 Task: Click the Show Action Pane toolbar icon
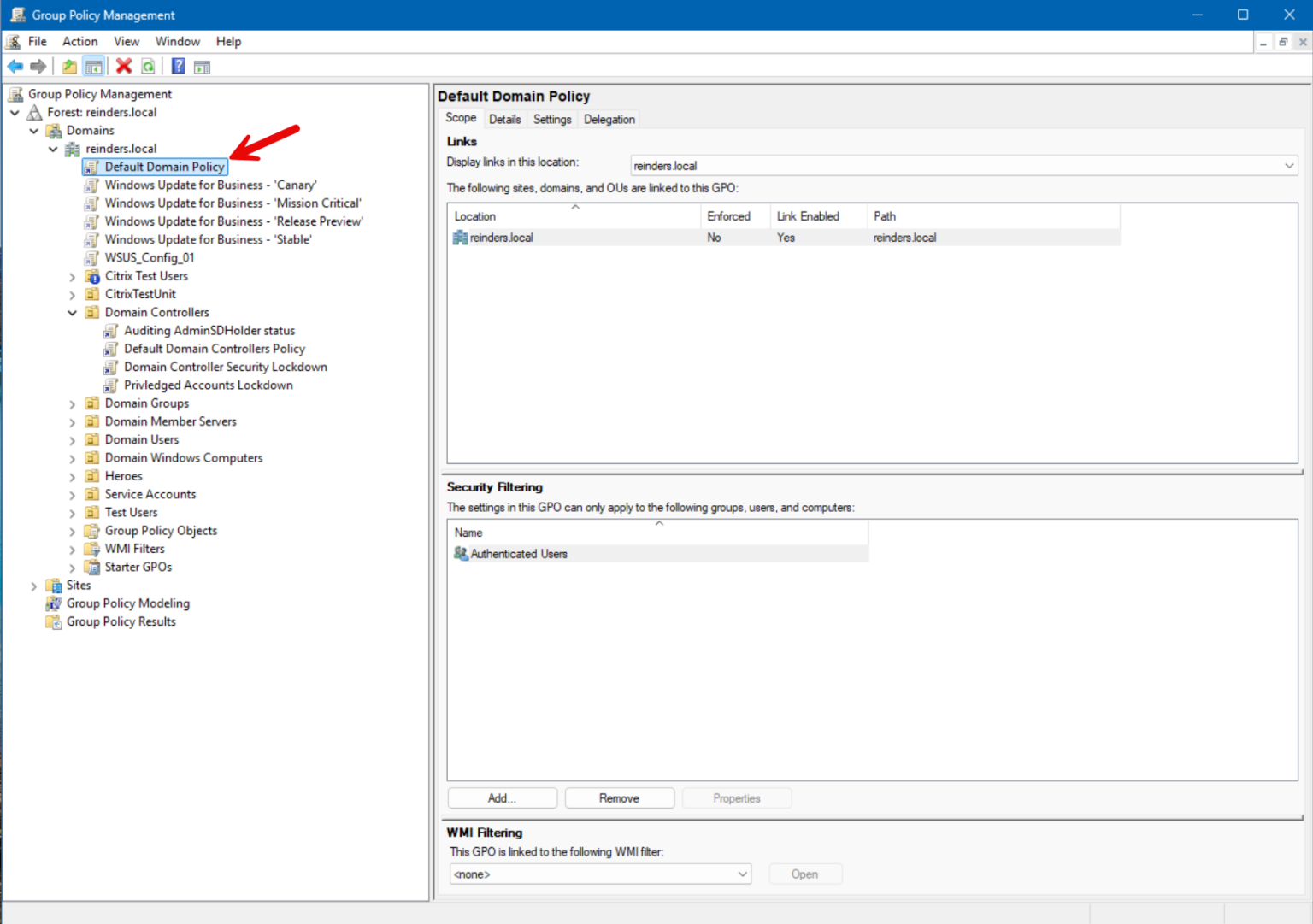point(202,66)
